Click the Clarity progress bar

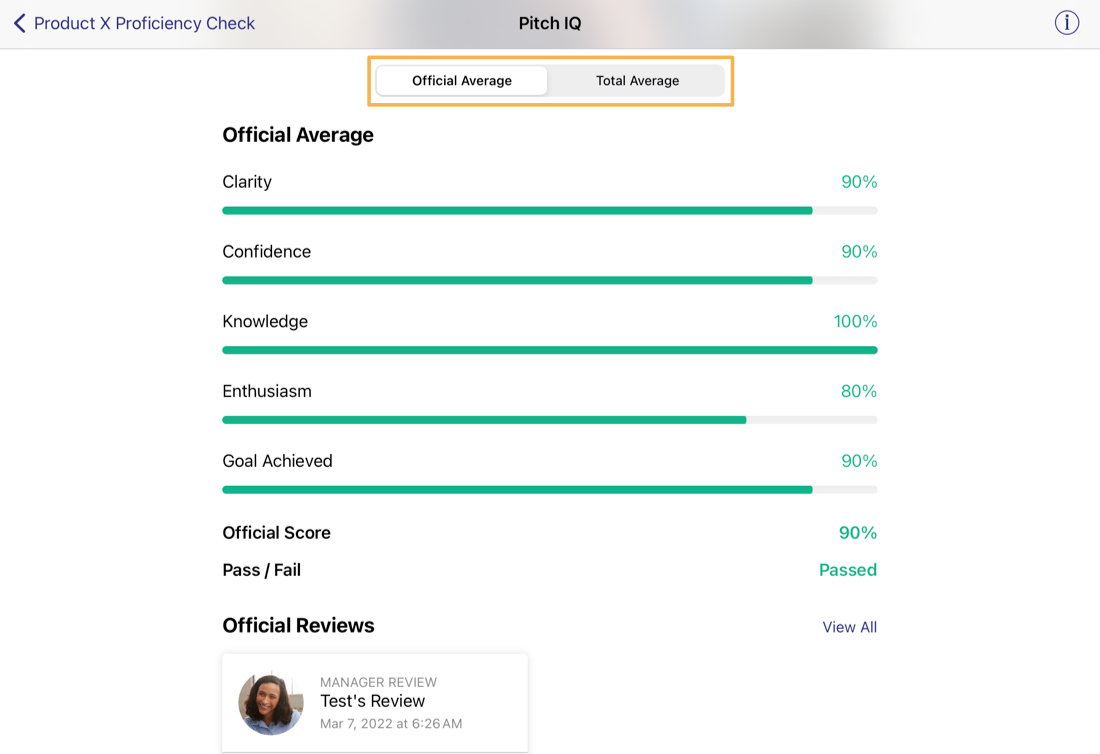tap(549, 210)
